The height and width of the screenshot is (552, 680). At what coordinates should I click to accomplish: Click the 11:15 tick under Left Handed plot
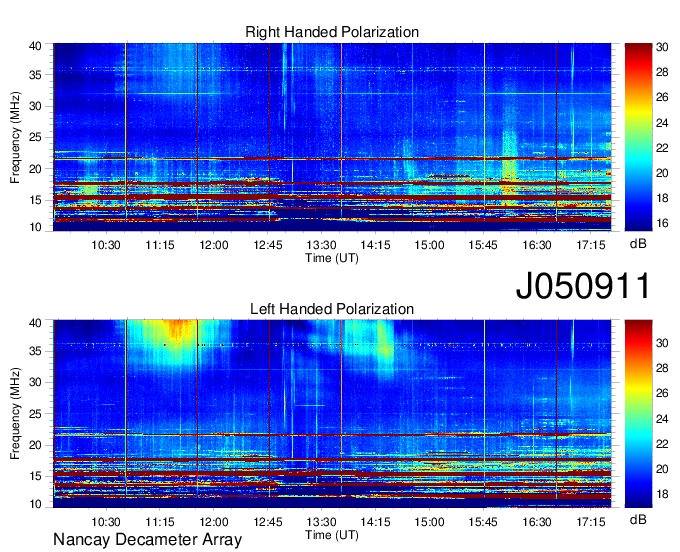tap(160, 522)
